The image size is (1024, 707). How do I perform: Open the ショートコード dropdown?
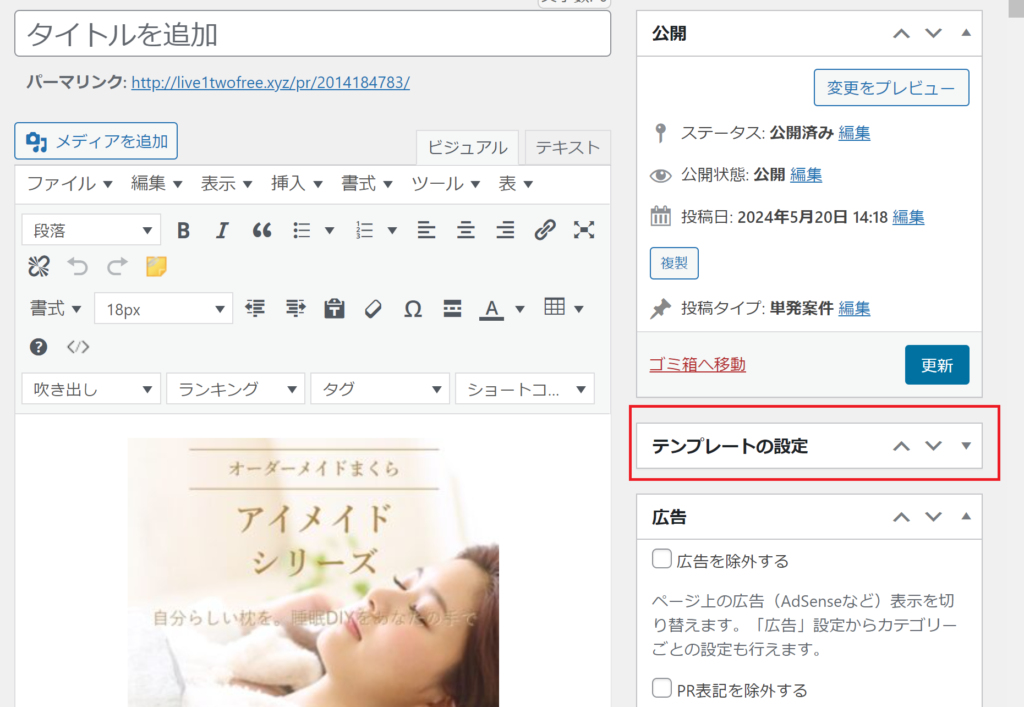[524, 389]
